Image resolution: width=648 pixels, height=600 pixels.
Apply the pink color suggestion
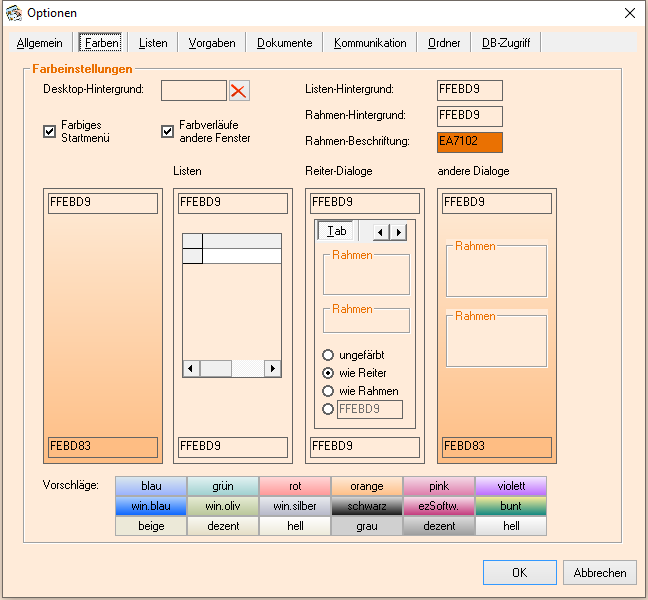click(x=439, y=486)
